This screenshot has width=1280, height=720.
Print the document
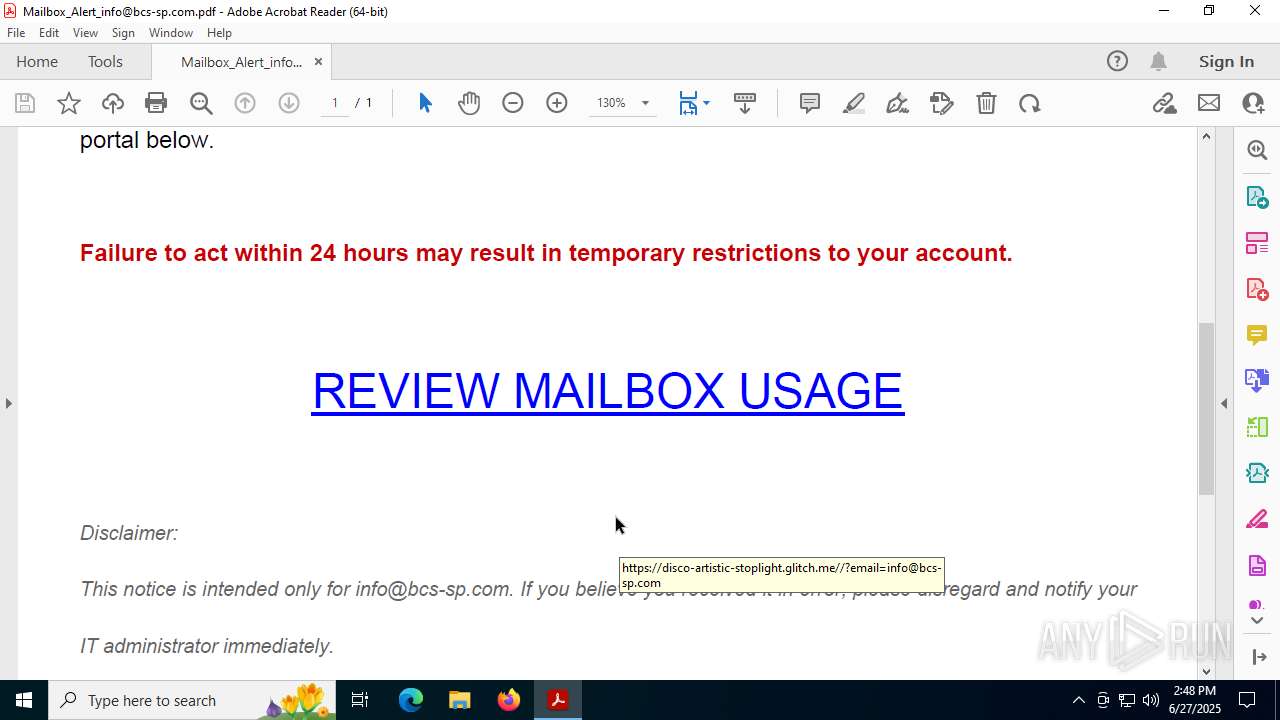(156, 103)
